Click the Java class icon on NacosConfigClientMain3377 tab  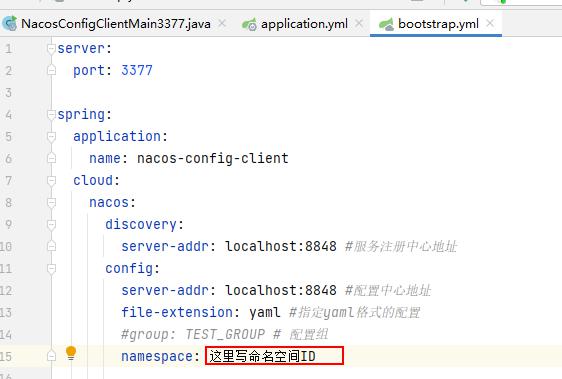[10, 24]
